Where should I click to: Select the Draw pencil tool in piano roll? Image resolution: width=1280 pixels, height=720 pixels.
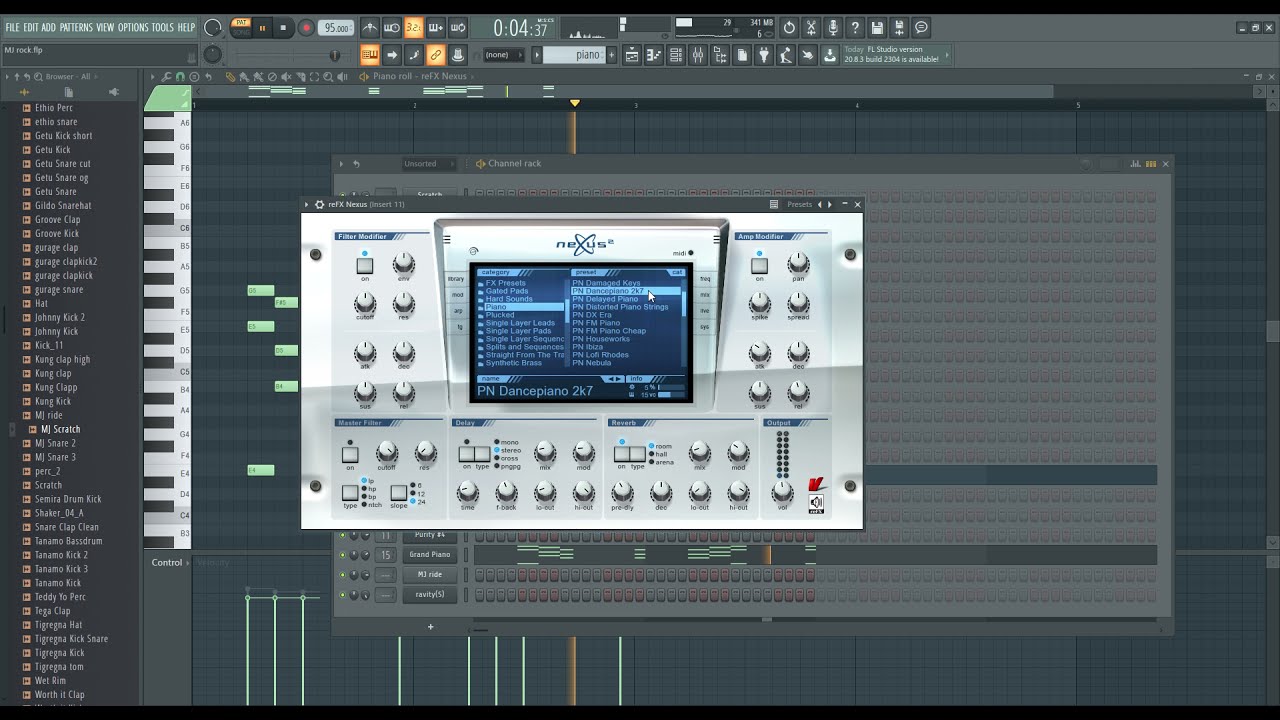tap(230, 76)
